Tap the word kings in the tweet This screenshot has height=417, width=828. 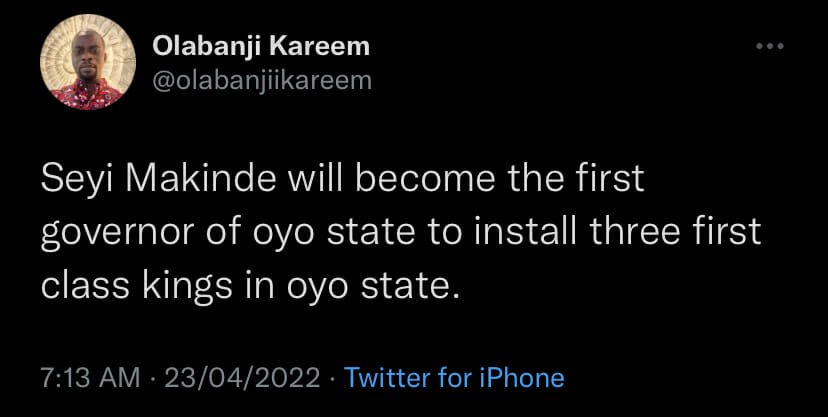pos(179,285)
